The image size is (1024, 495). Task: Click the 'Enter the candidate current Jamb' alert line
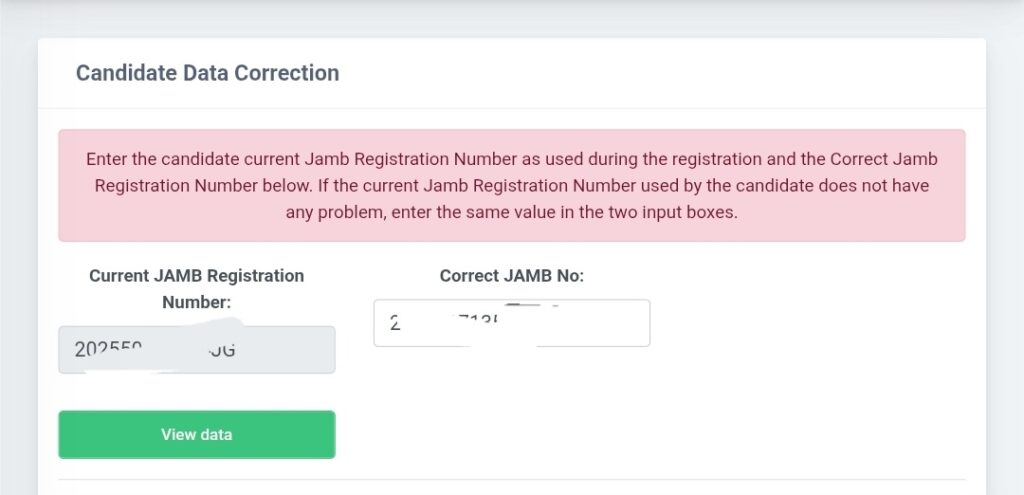(x=511, y=159)
